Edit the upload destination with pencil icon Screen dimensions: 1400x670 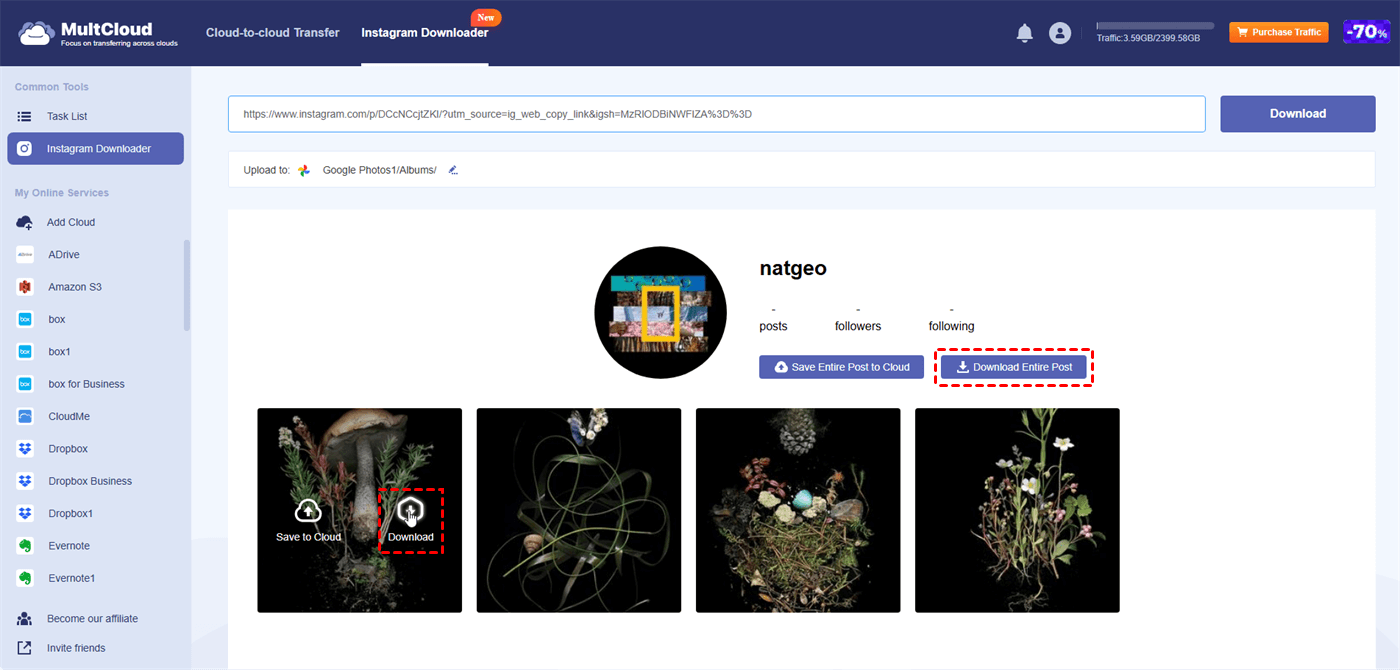coord(453,170)
